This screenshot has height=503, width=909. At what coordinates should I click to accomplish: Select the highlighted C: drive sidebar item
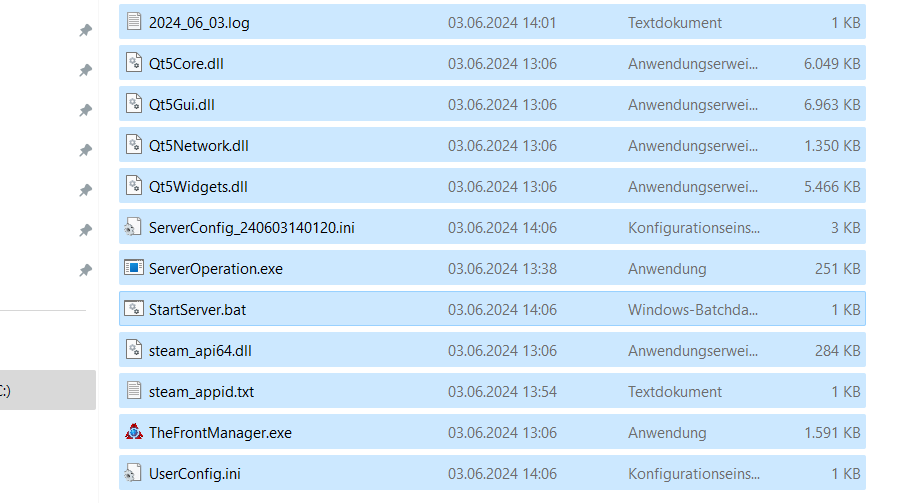click(48, 390)
